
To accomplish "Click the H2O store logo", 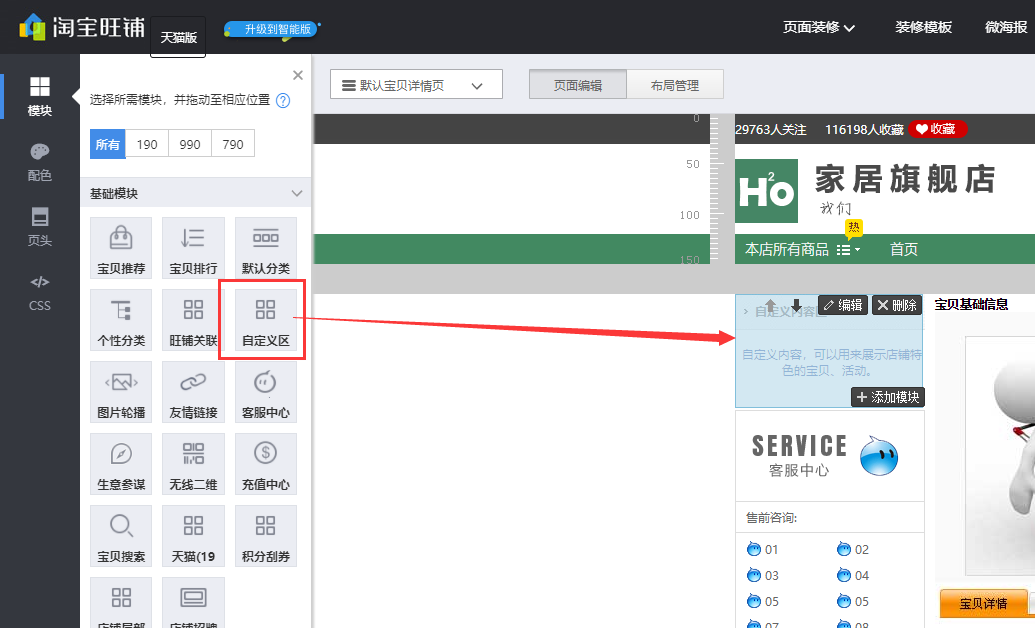I will [766, 191].
